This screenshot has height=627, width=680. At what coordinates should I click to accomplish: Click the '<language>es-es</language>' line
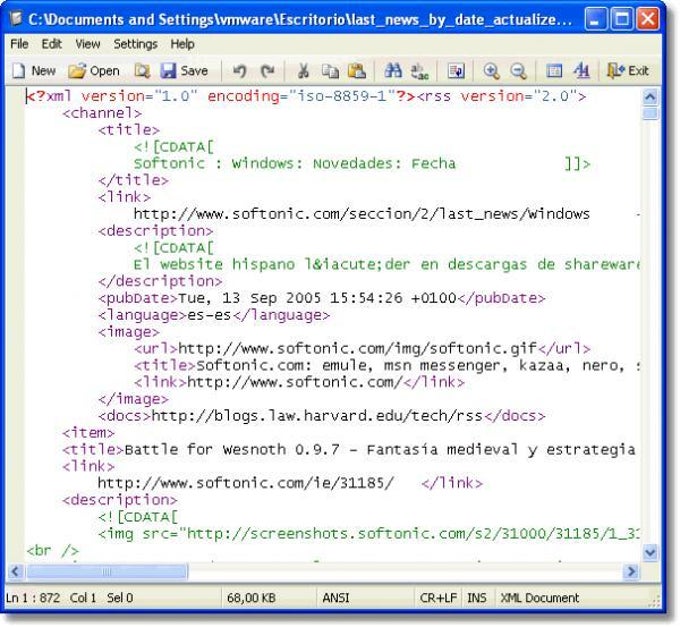pos(214,315)
